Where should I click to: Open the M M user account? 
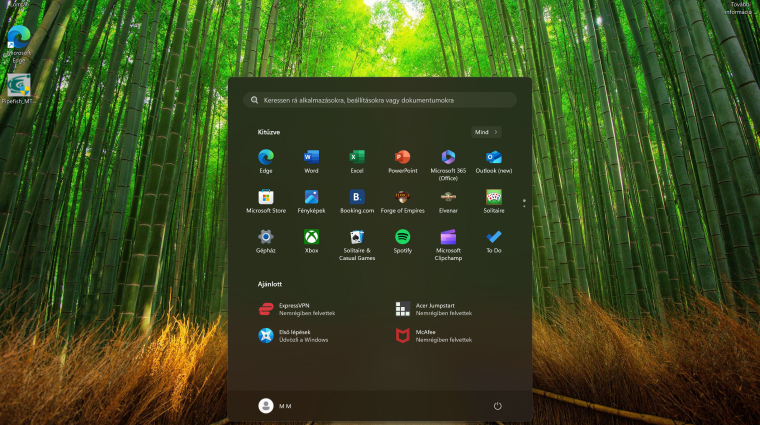[275, 406]
